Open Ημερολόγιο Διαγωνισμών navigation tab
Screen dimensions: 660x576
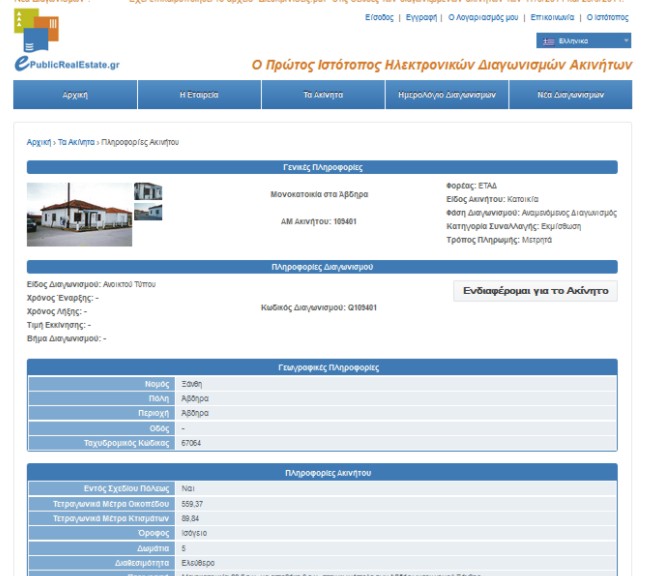446,95
